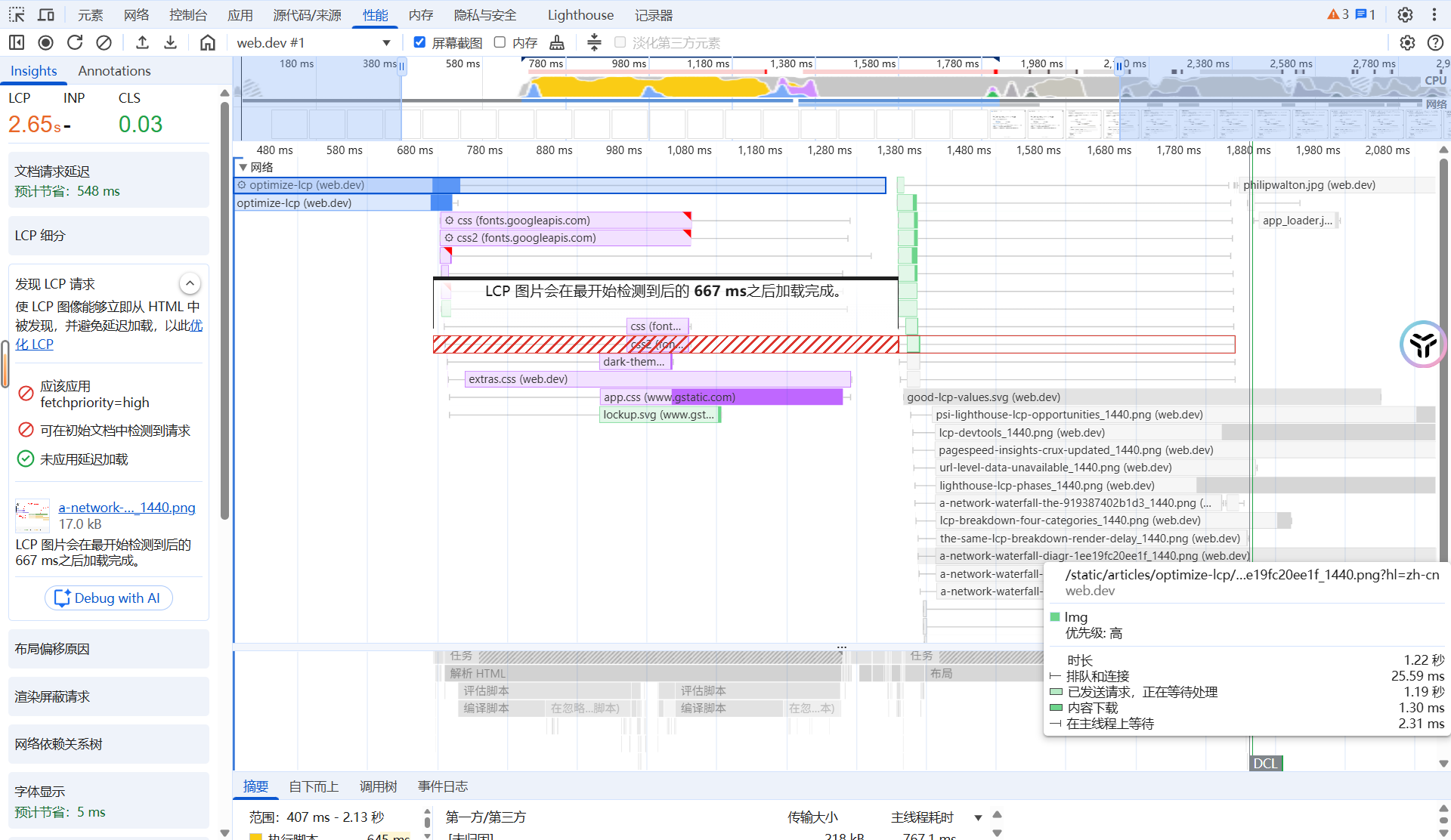Open capture settings gear icon
Screen dimensions: 1451x840
click(x=1407, y=43)
